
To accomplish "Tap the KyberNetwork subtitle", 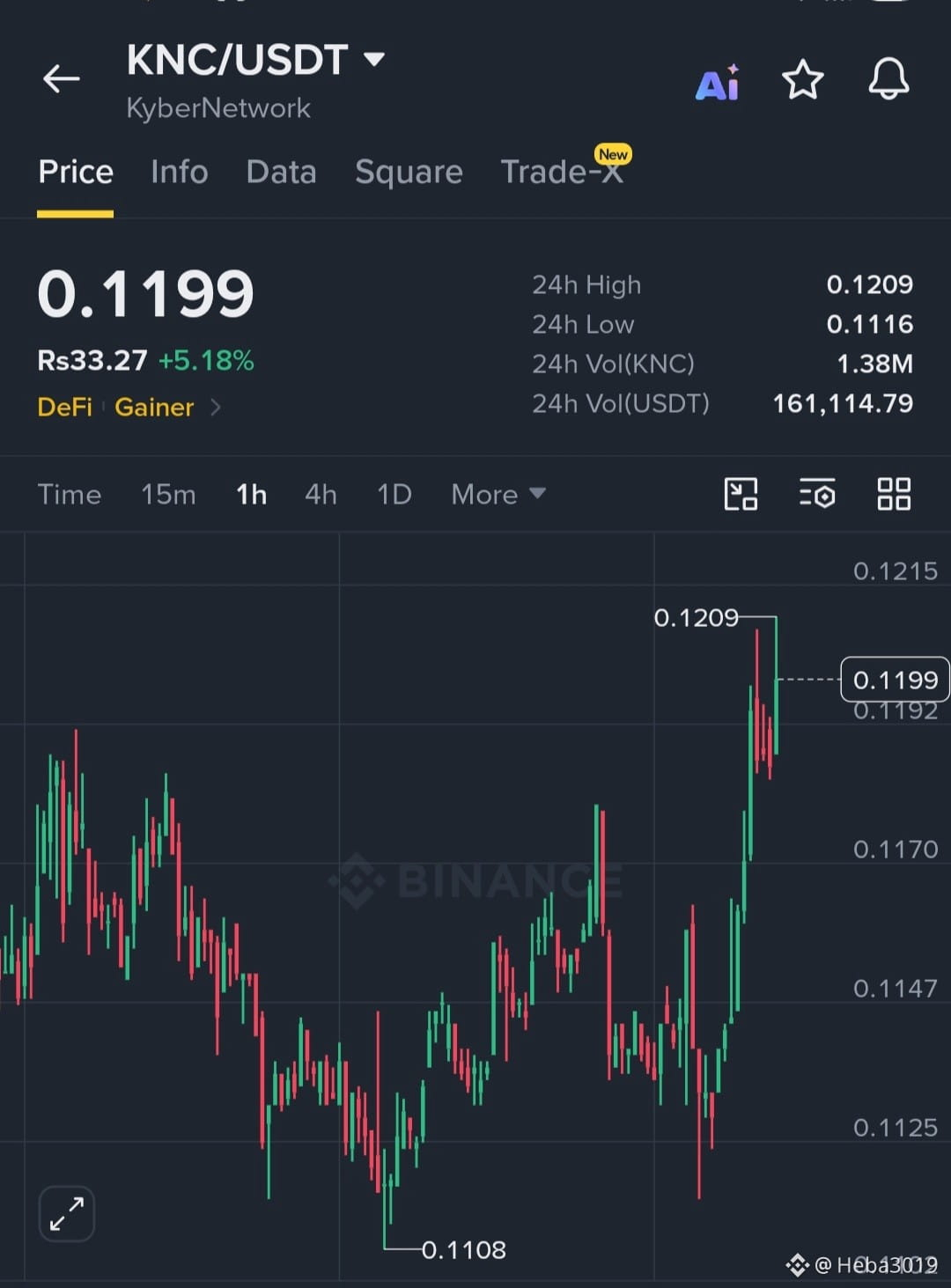I will click(218, 108).
